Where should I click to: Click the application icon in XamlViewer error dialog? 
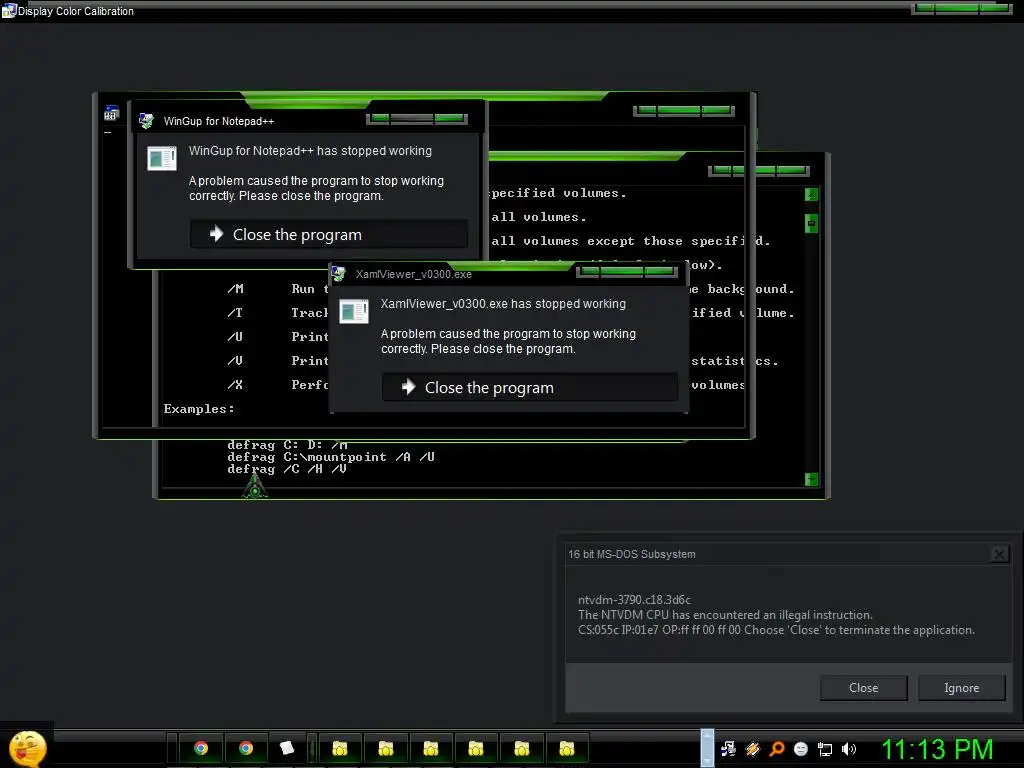point(354,312)
